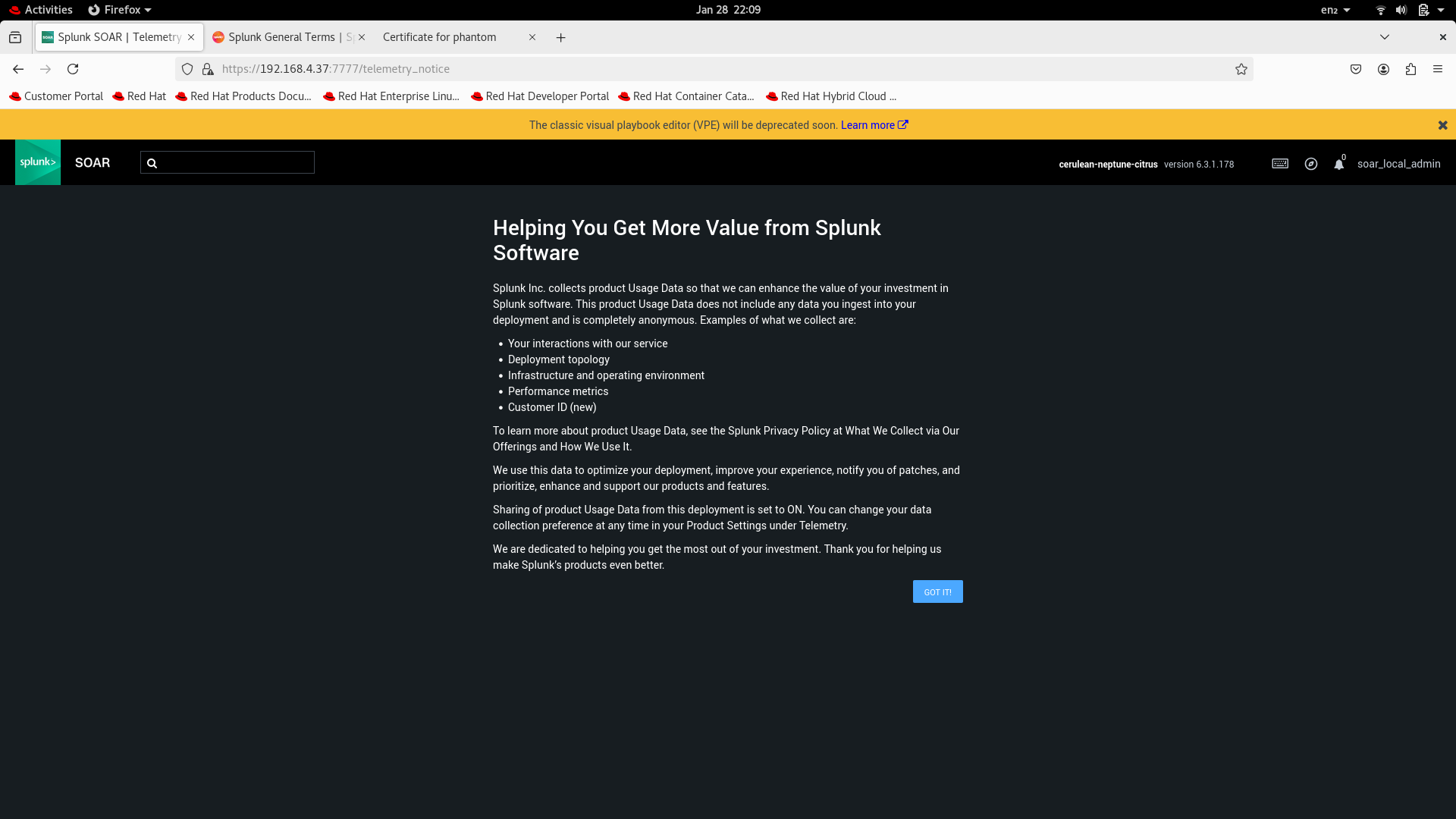Open the en keyboard language dropdown
The image size is (1456, 819).
(x=1335, y=10)
